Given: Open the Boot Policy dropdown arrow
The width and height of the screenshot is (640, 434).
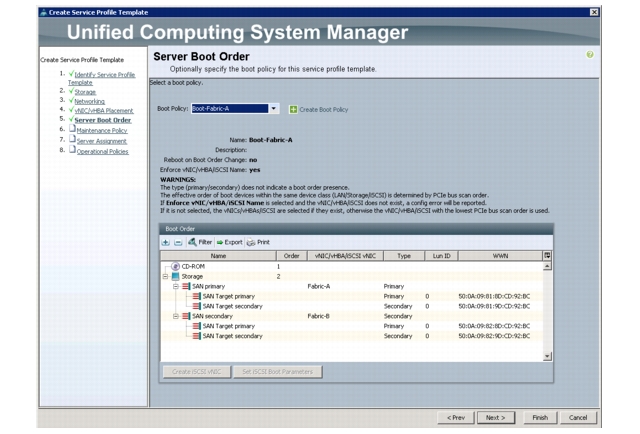Looking at the screenshot, I should point(274,109).
